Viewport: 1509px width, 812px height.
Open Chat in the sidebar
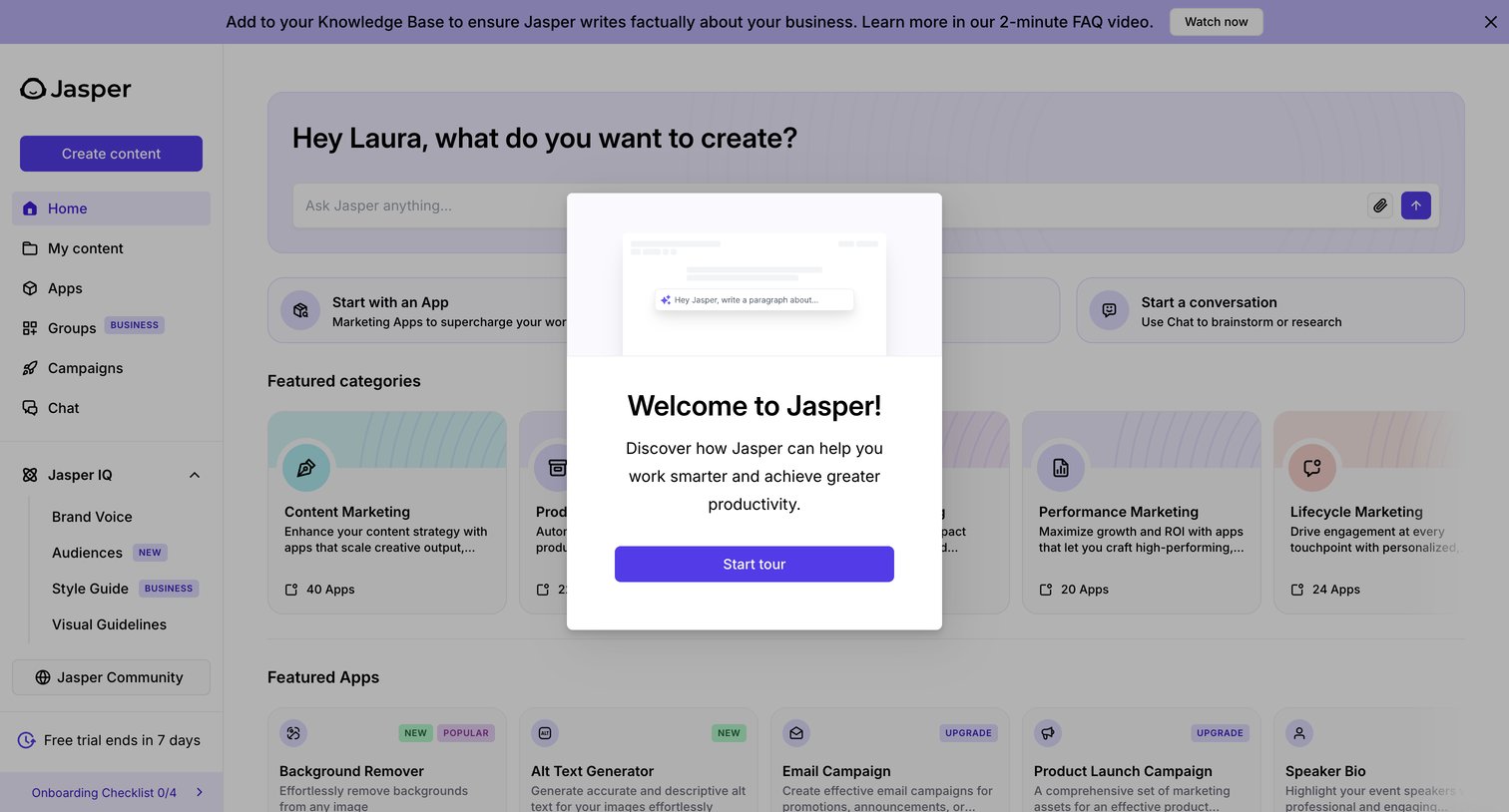coord(111,408)
